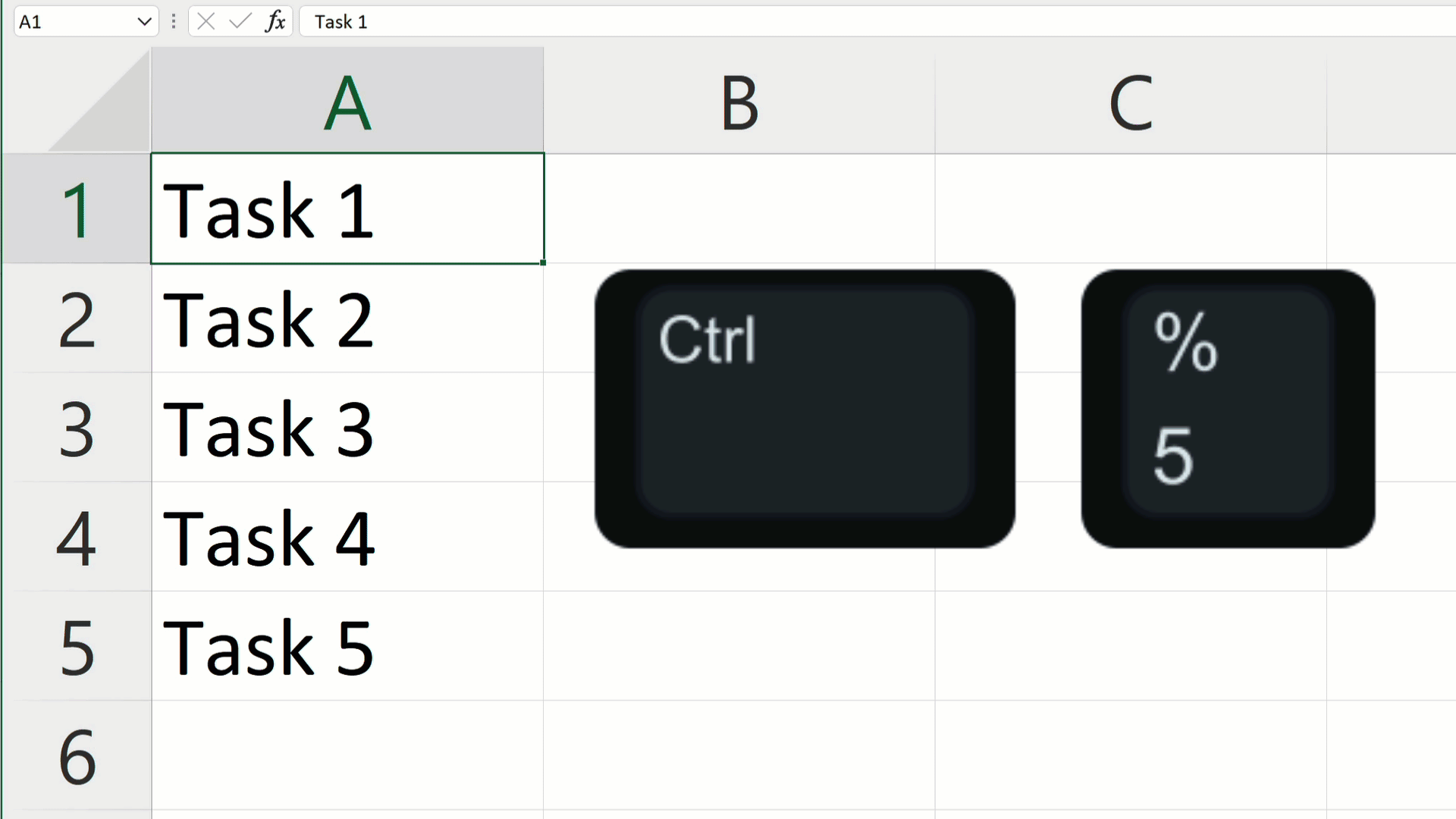1456x819 pixels.
Task: Click the Cancel X formula icon
Action: pyautogui.click(x=206, y=22)
